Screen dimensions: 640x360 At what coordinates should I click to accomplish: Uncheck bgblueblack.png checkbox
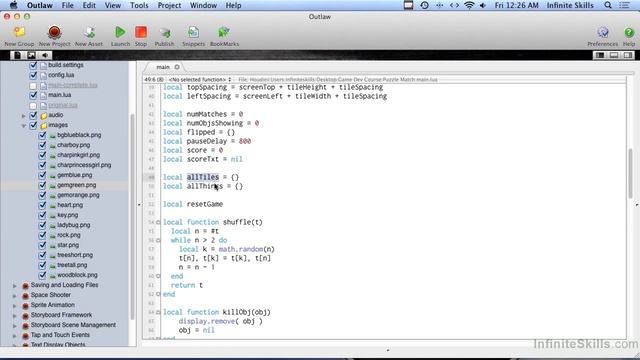point(42,135)
